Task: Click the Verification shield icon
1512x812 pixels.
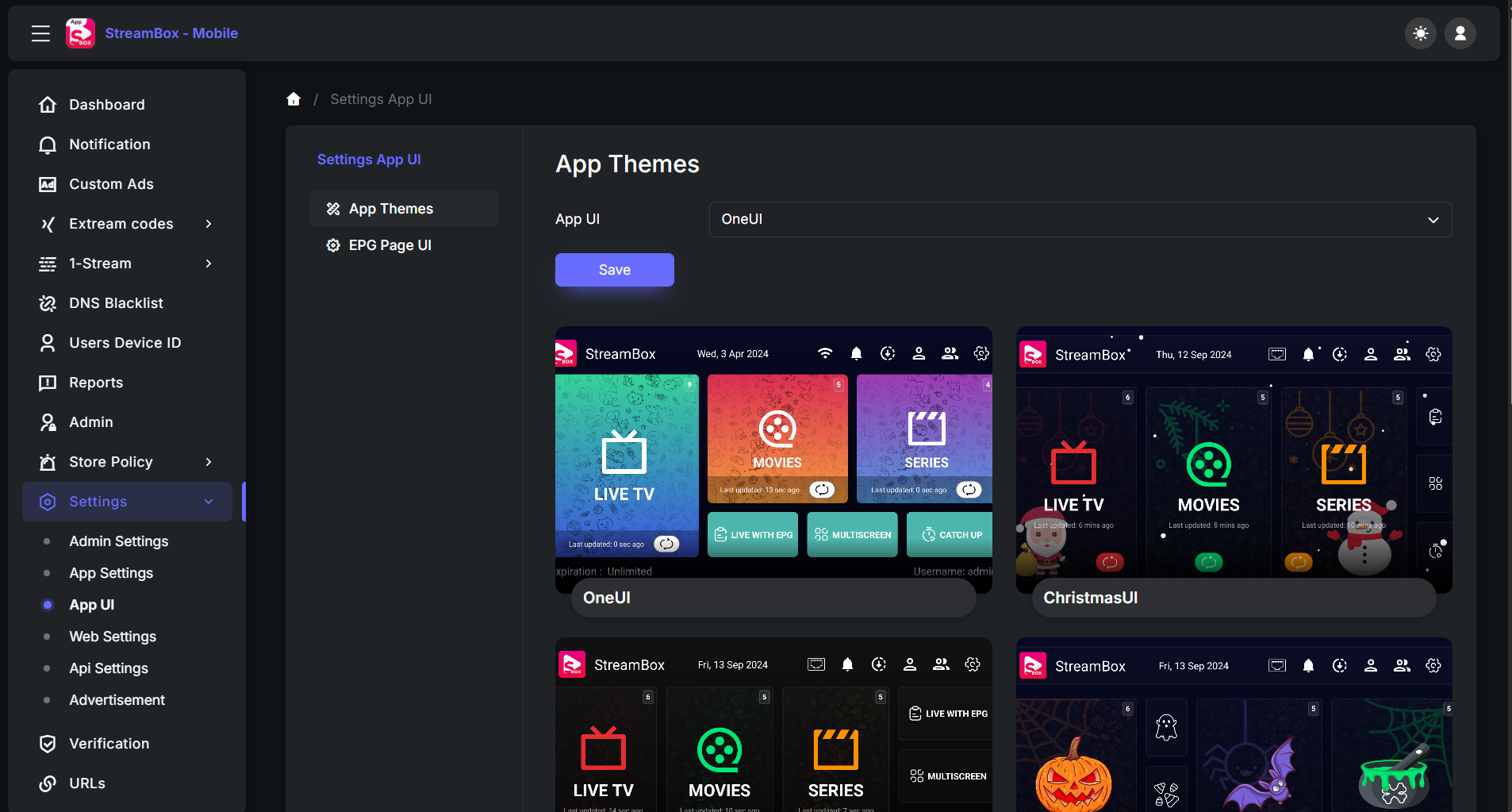Action: click(x=48, y=744)
